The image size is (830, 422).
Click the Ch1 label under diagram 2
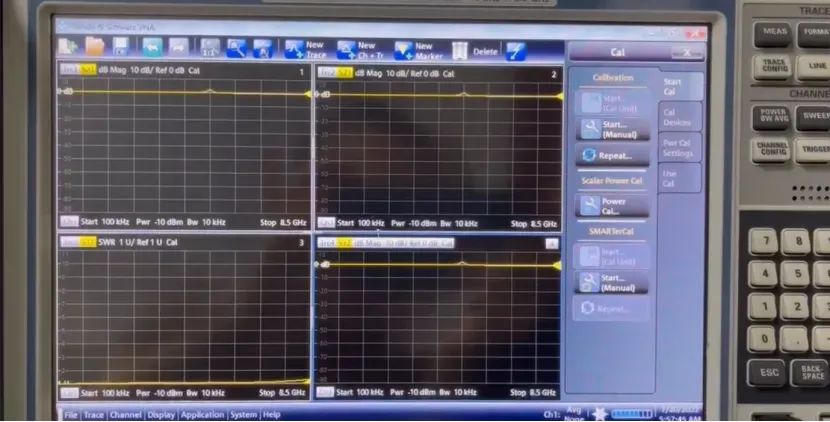click(326, 223)
